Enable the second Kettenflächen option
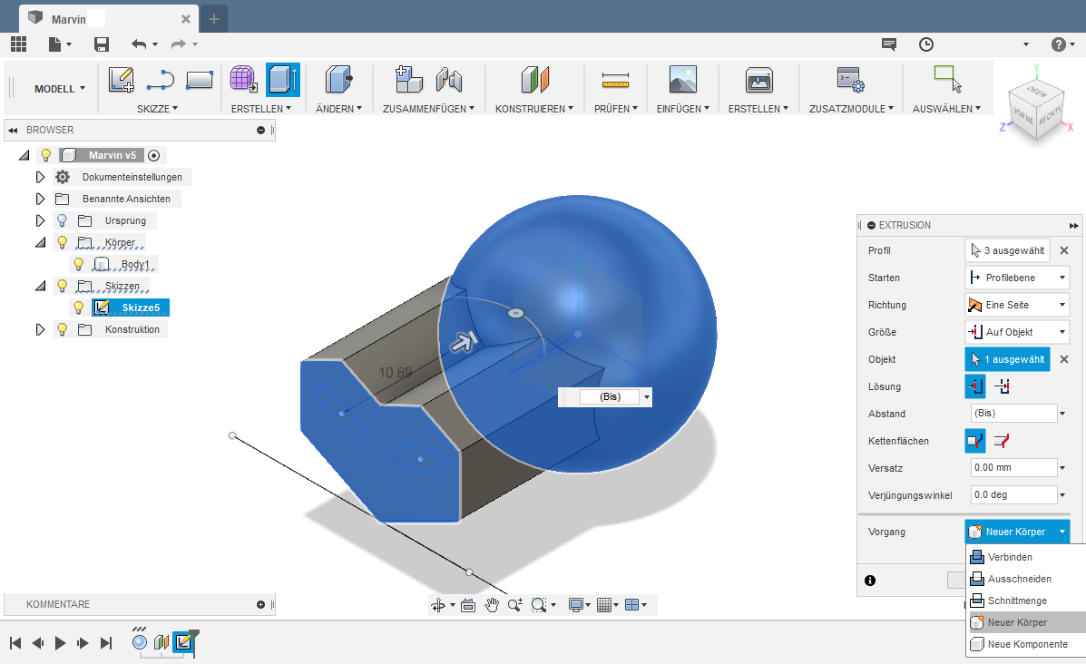This screenshot has width=1086, height=664. tap(1002, 440)
